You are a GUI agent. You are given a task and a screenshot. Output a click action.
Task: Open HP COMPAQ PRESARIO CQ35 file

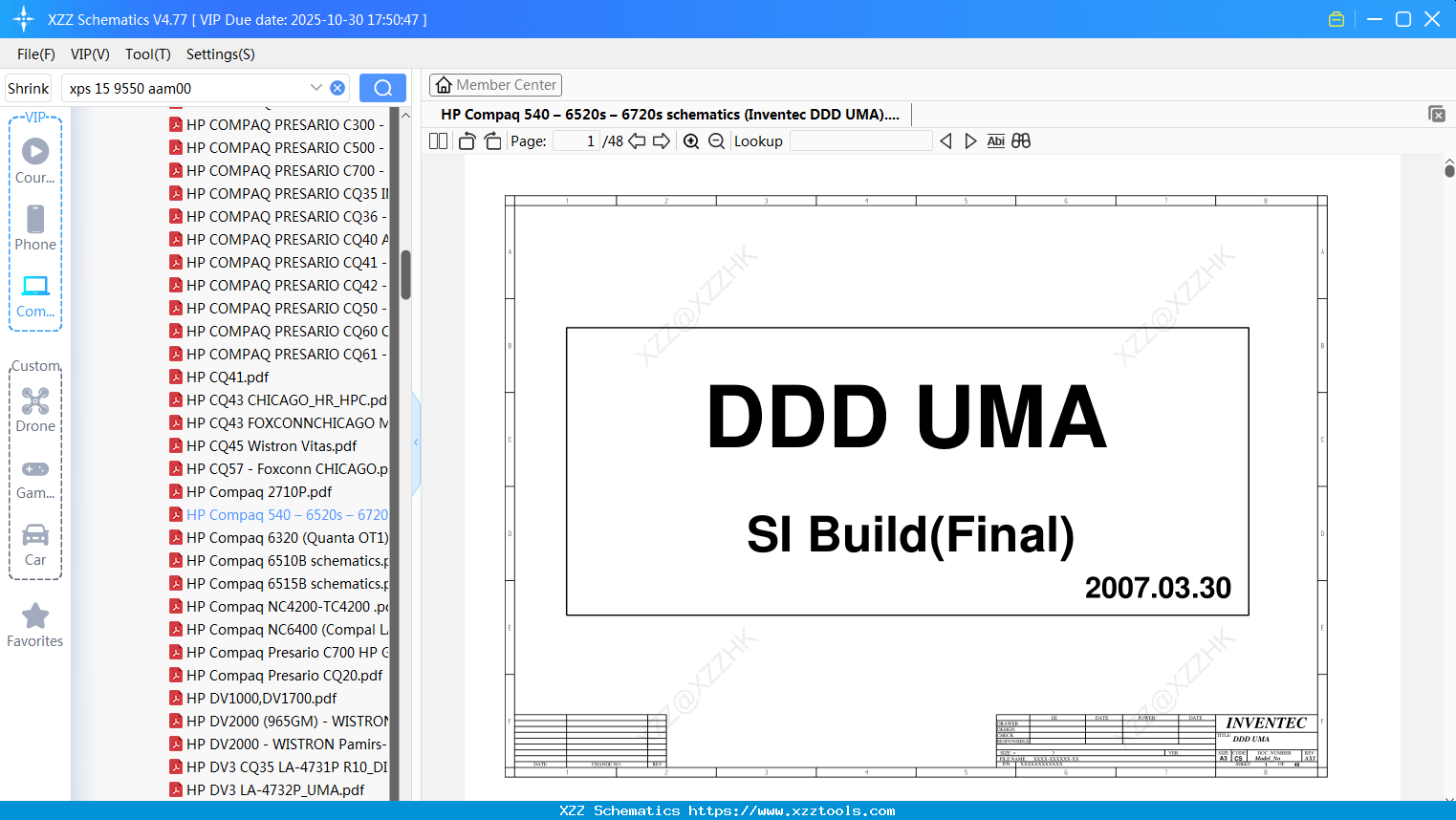click(278, 193)
